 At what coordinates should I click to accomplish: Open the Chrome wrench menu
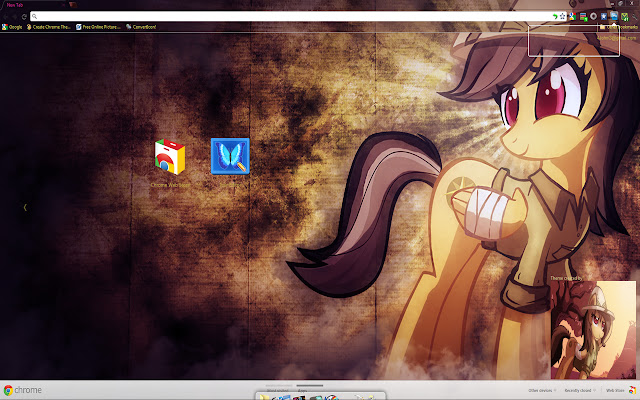[x=634, y=16]
